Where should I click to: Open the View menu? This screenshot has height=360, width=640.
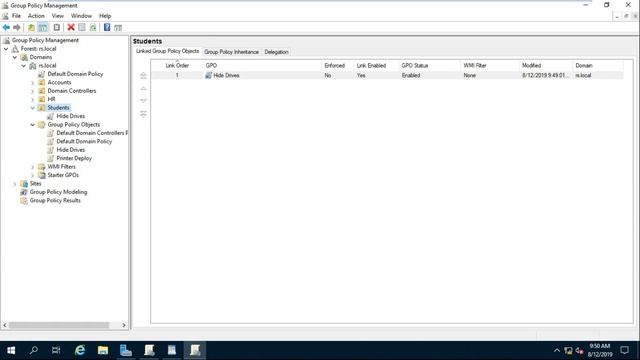[x=58, y=16]
